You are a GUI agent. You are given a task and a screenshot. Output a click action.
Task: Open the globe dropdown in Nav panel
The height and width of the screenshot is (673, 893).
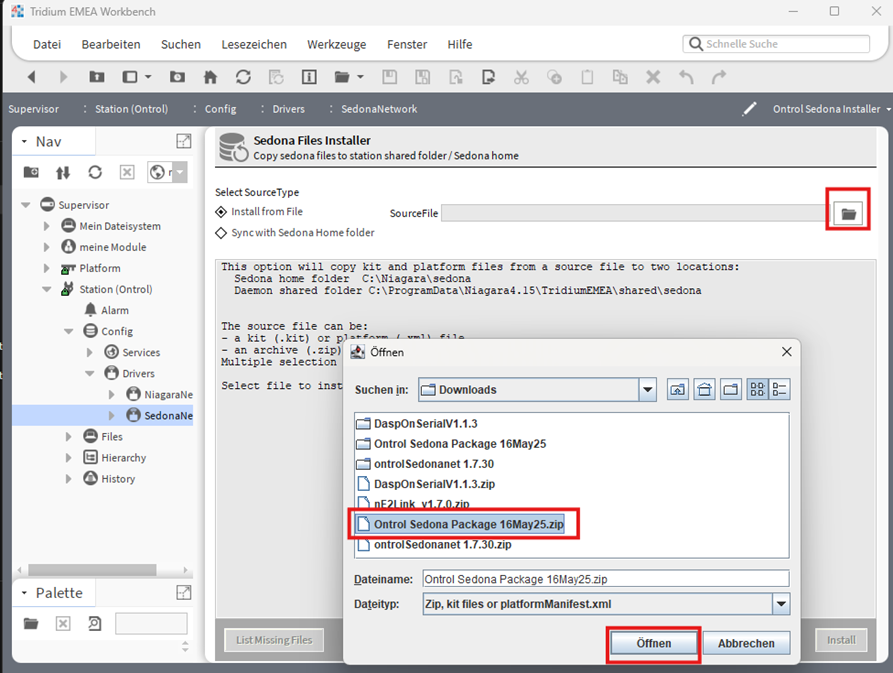pos(180,172)
